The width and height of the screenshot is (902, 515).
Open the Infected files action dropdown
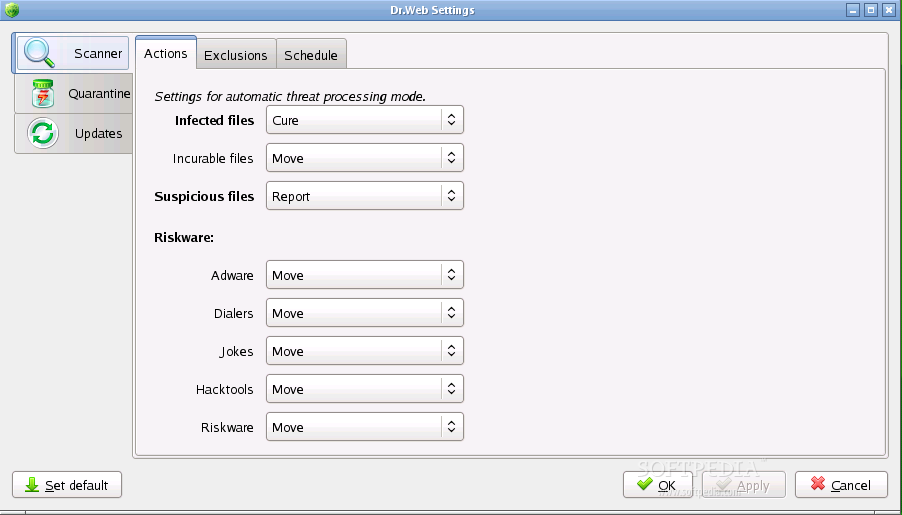(x=365, y=120)
